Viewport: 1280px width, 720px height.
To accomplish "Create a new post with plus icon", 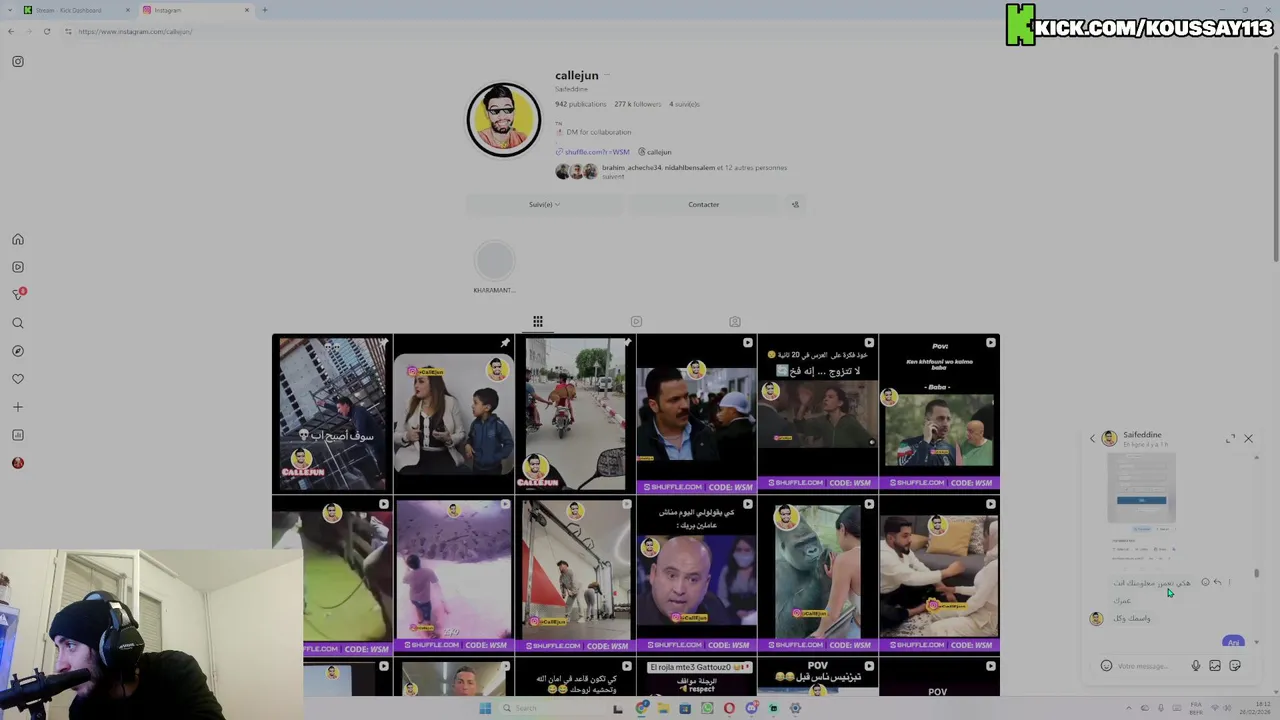I will tap(18, 407).
